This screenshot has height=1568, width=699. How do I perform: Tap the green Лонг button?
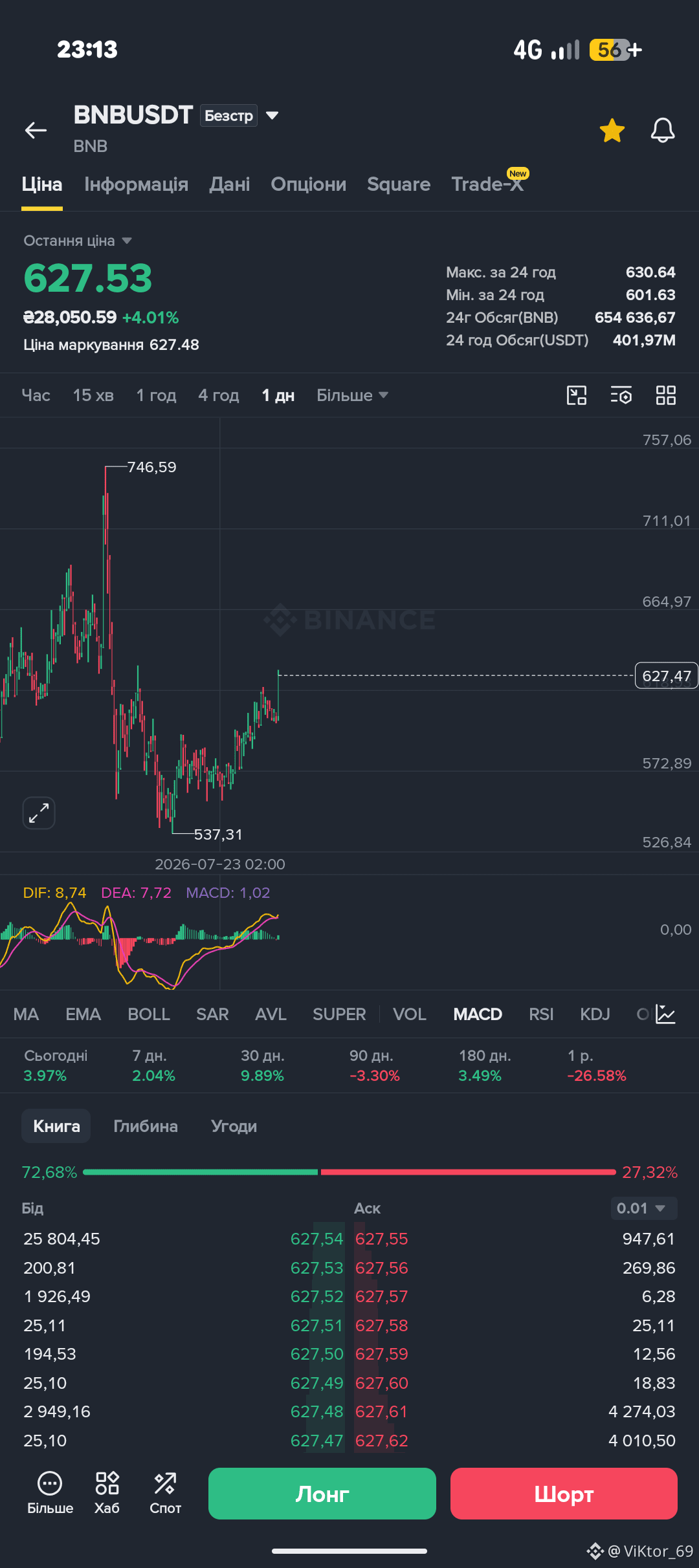click(322, 1494)
